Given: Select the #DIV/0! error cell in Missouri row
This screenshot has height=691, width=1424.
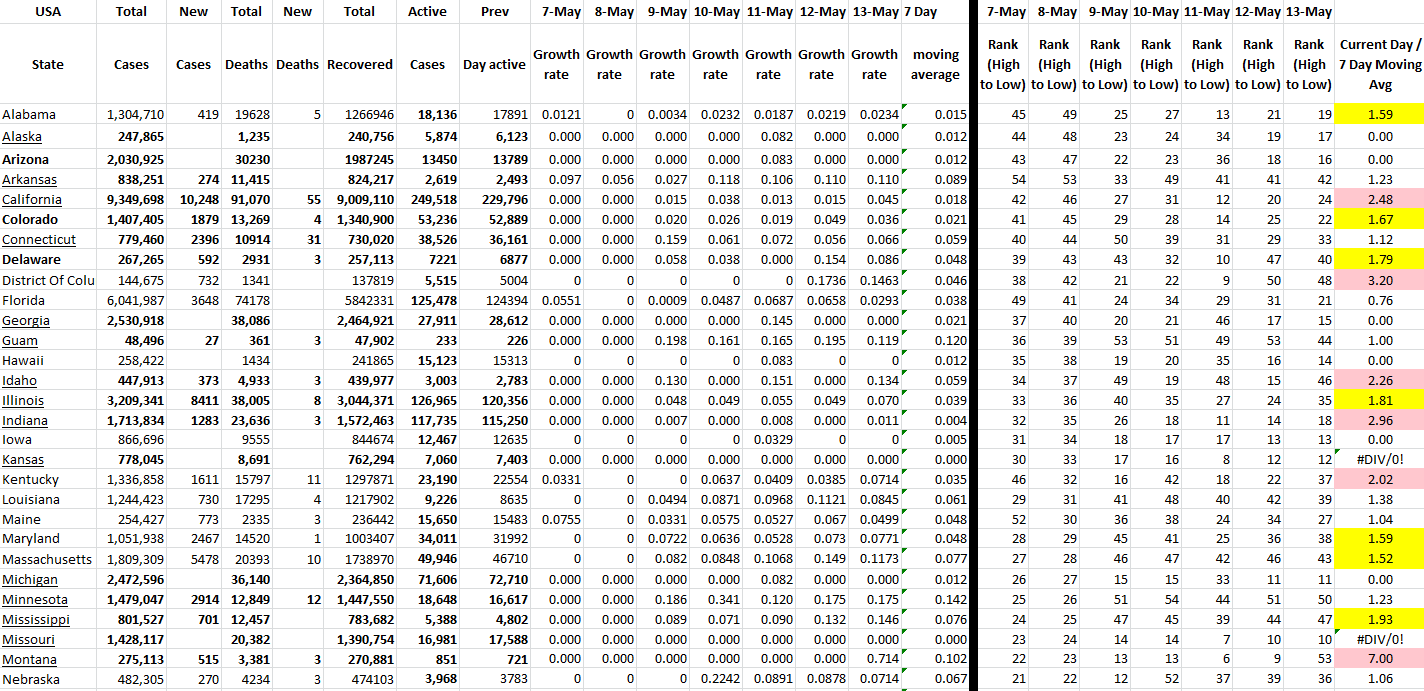Looking at the screenshot, I should pos(1379,640).
